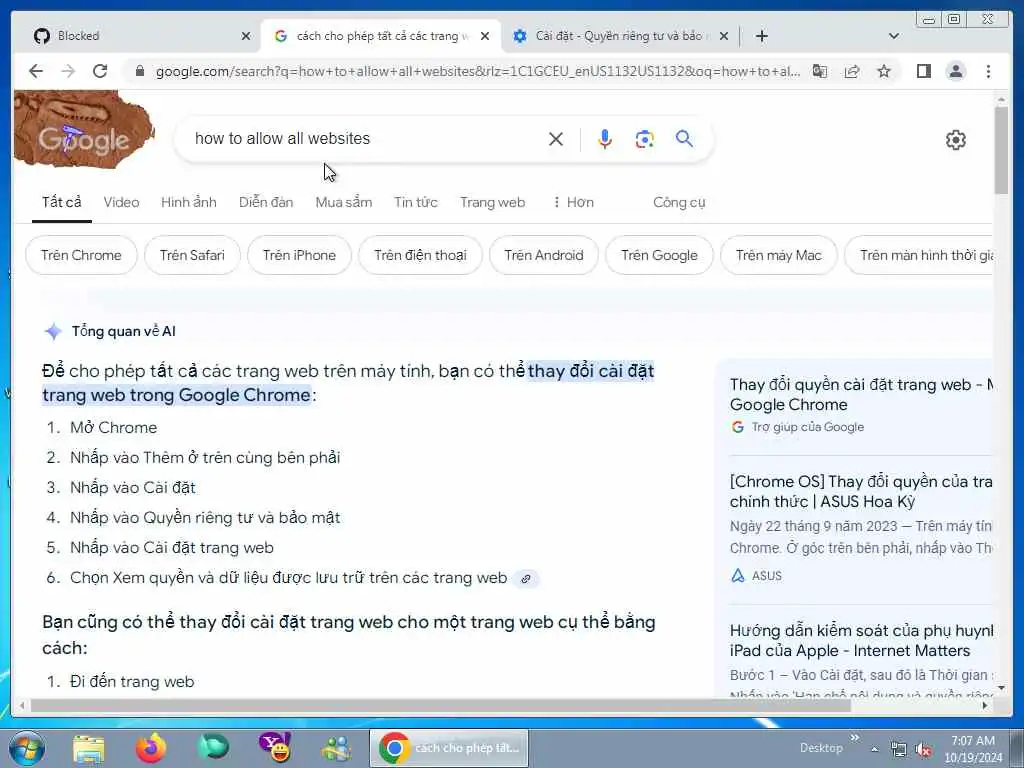Select the Tin tức search tab

pyautogui.click(x=415, y=202)
